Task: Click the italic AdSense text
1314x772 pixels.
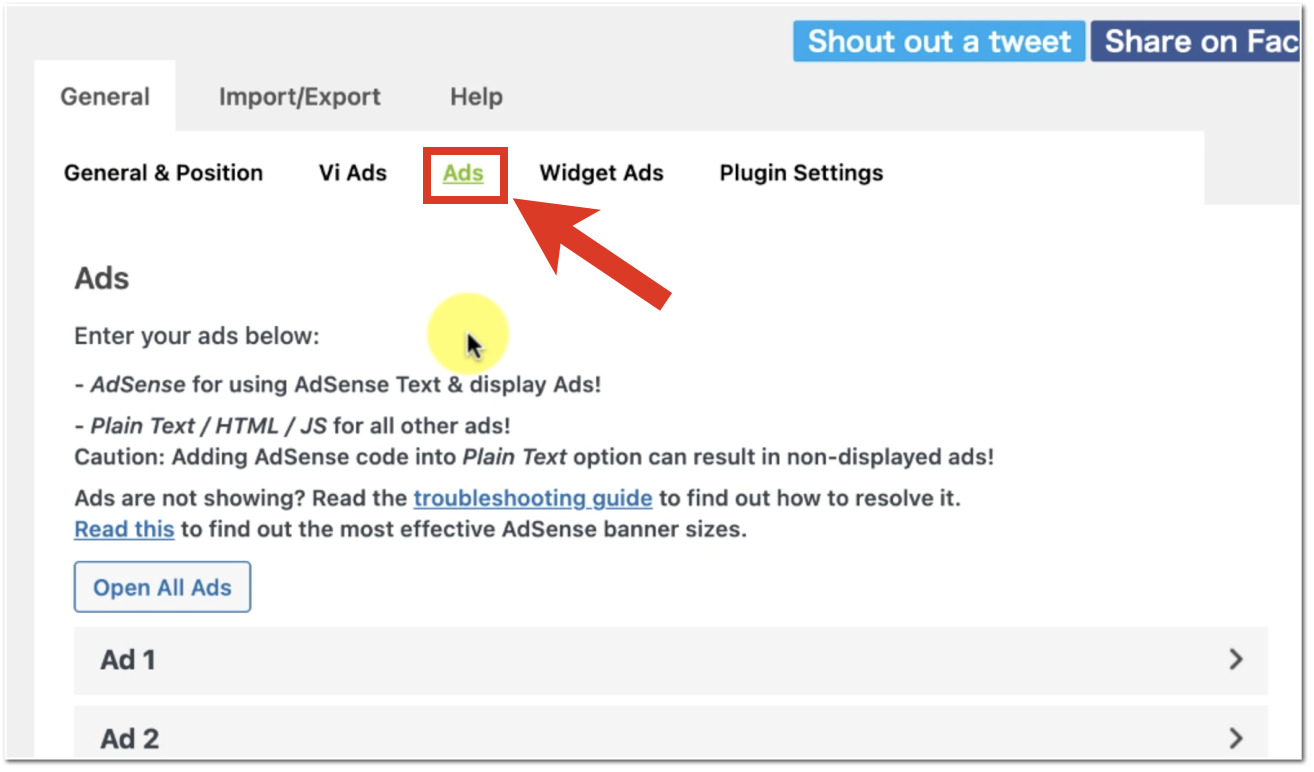Action: [x=138, y=384]
